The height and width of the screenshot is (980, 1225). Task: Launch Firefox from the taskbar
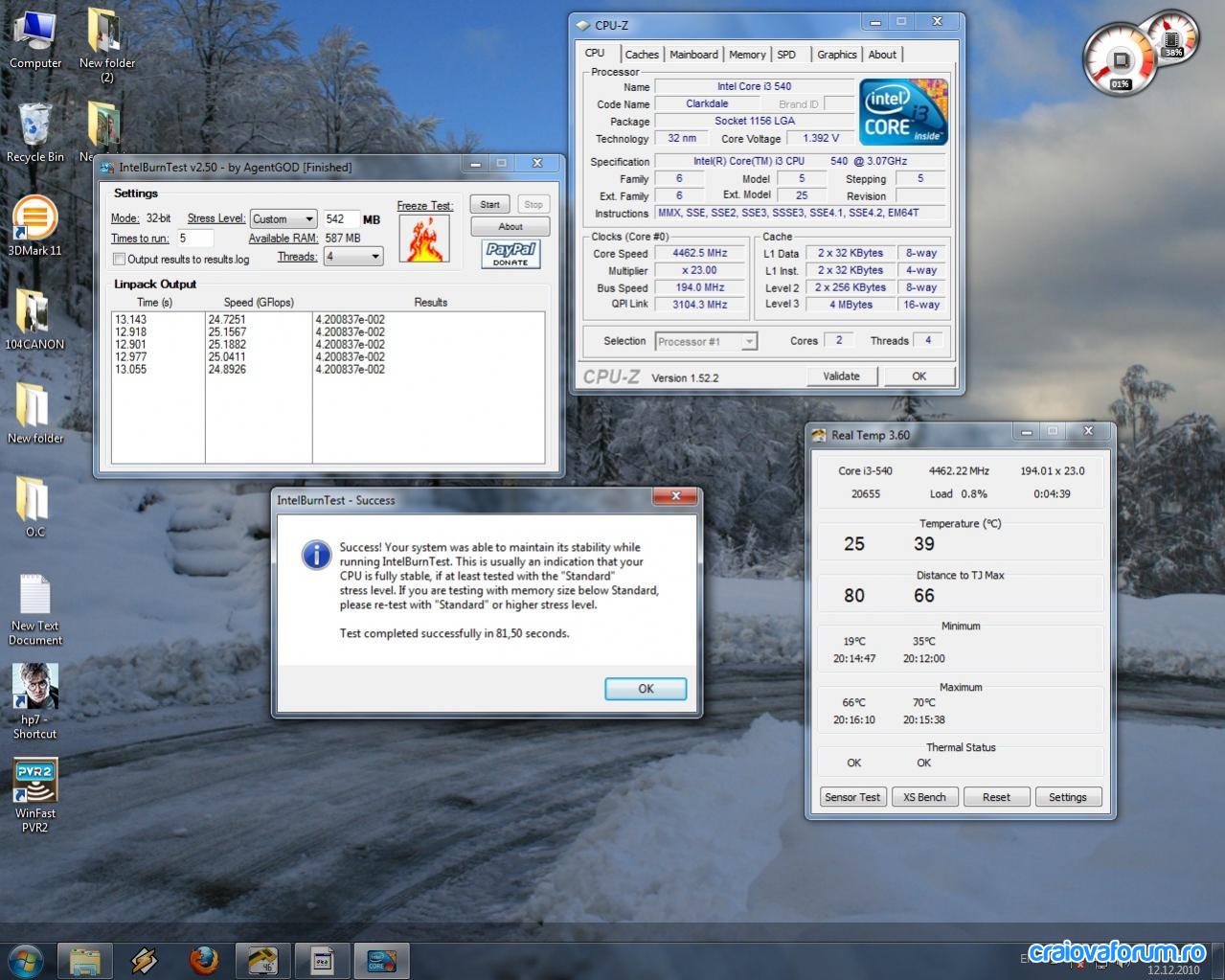click(x=203, y=960)
